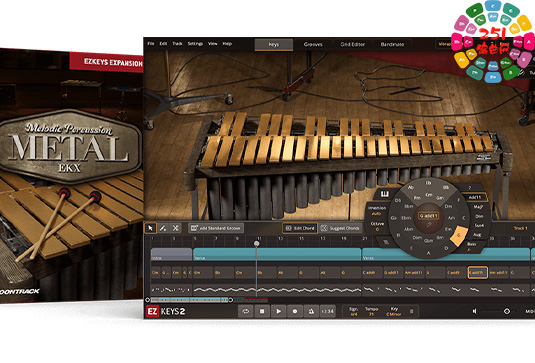Click the EZkeys 2 logo

(166, 311)
